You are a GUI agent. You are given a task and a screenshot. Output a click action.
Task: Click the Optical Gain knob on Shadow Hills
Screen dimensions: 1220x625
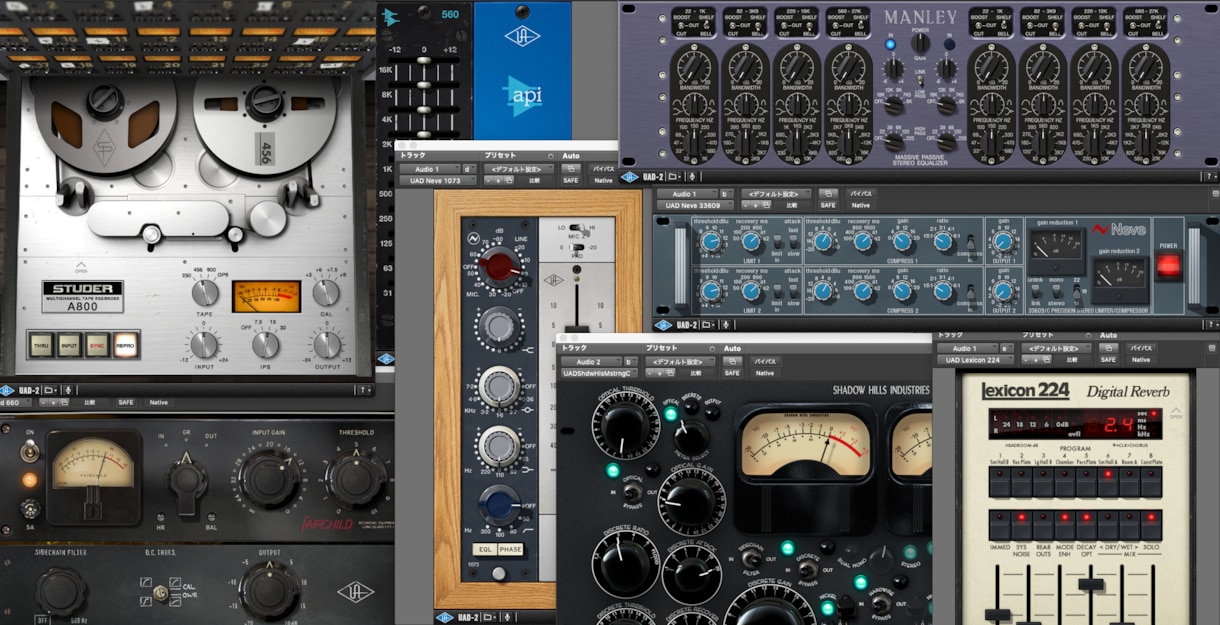(690, 500)
